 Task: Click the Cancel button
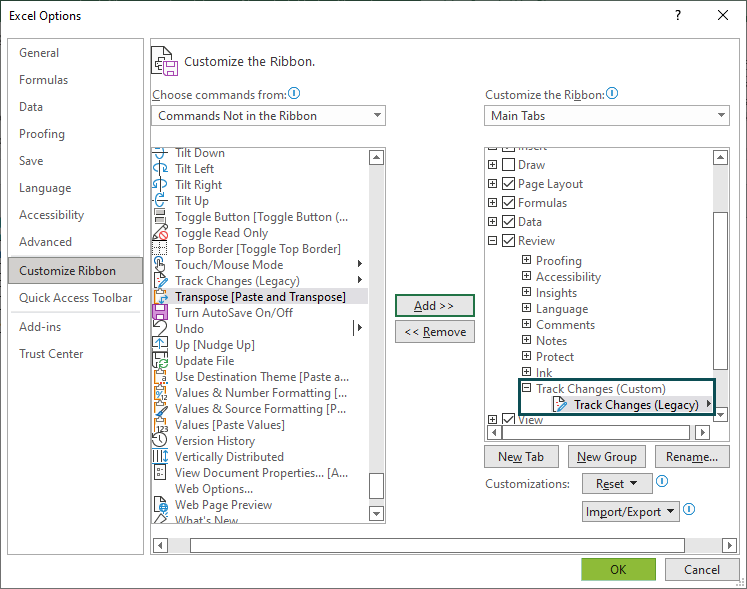702,569
